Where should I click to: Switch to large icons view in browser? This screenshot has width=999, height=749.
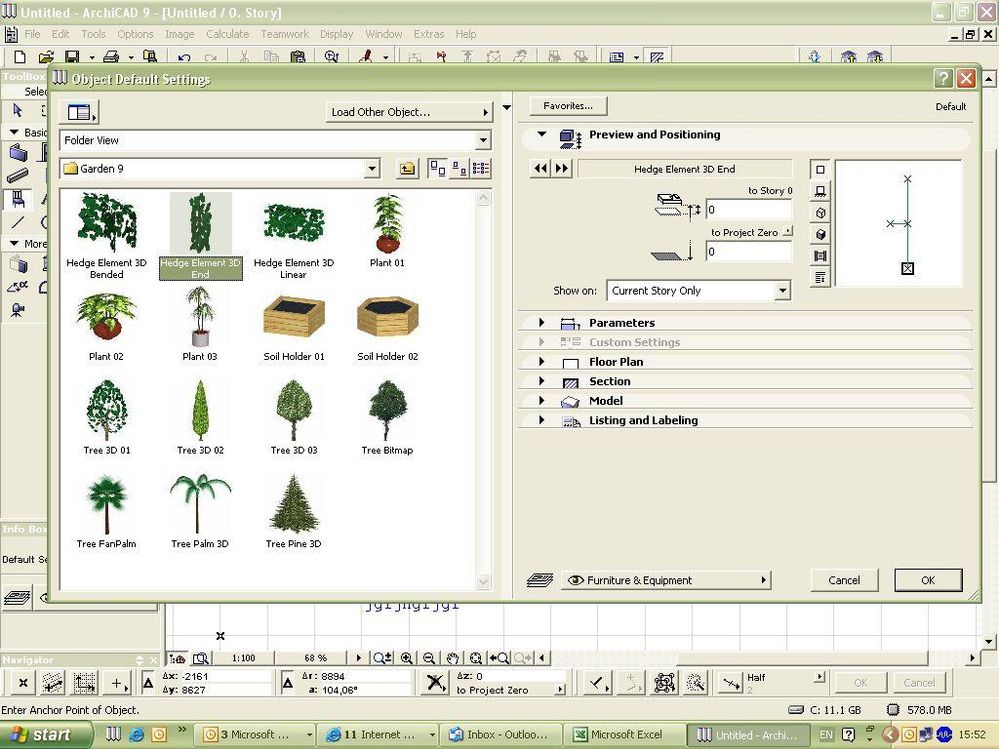click(437, 169)
